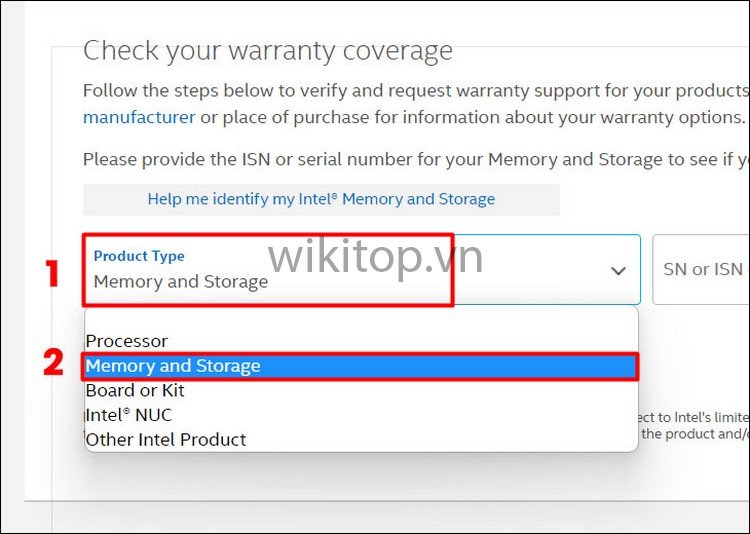Focus the SN or ISN input field
Image resolution: width=750 pixels, height=534 pixels.
pyautogui.click(x=703, y=270)
